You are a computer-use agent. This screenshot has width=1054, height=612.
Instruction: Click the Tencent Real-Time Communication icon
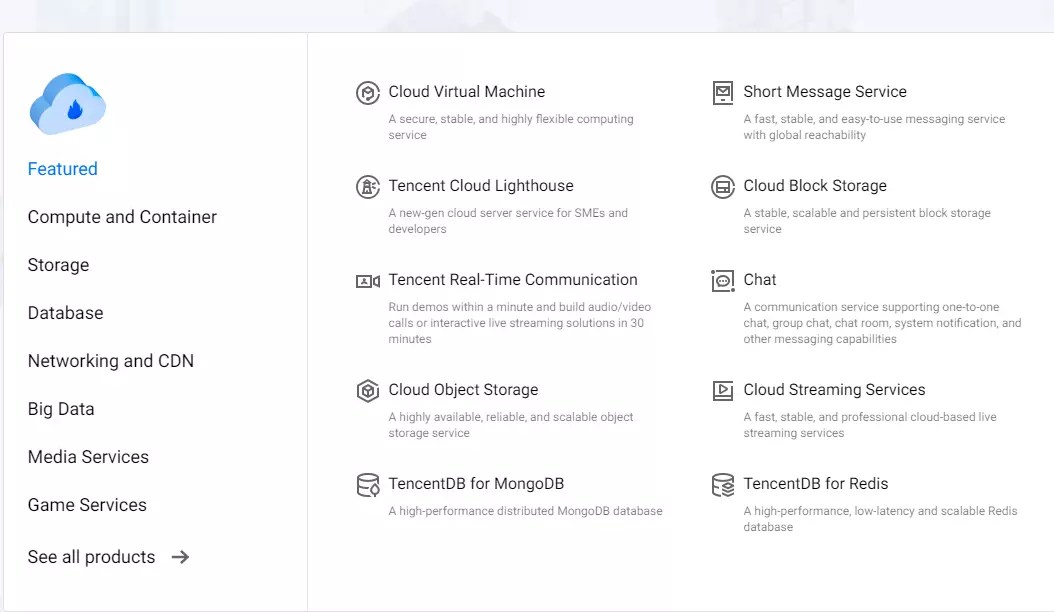click(369, 280)
